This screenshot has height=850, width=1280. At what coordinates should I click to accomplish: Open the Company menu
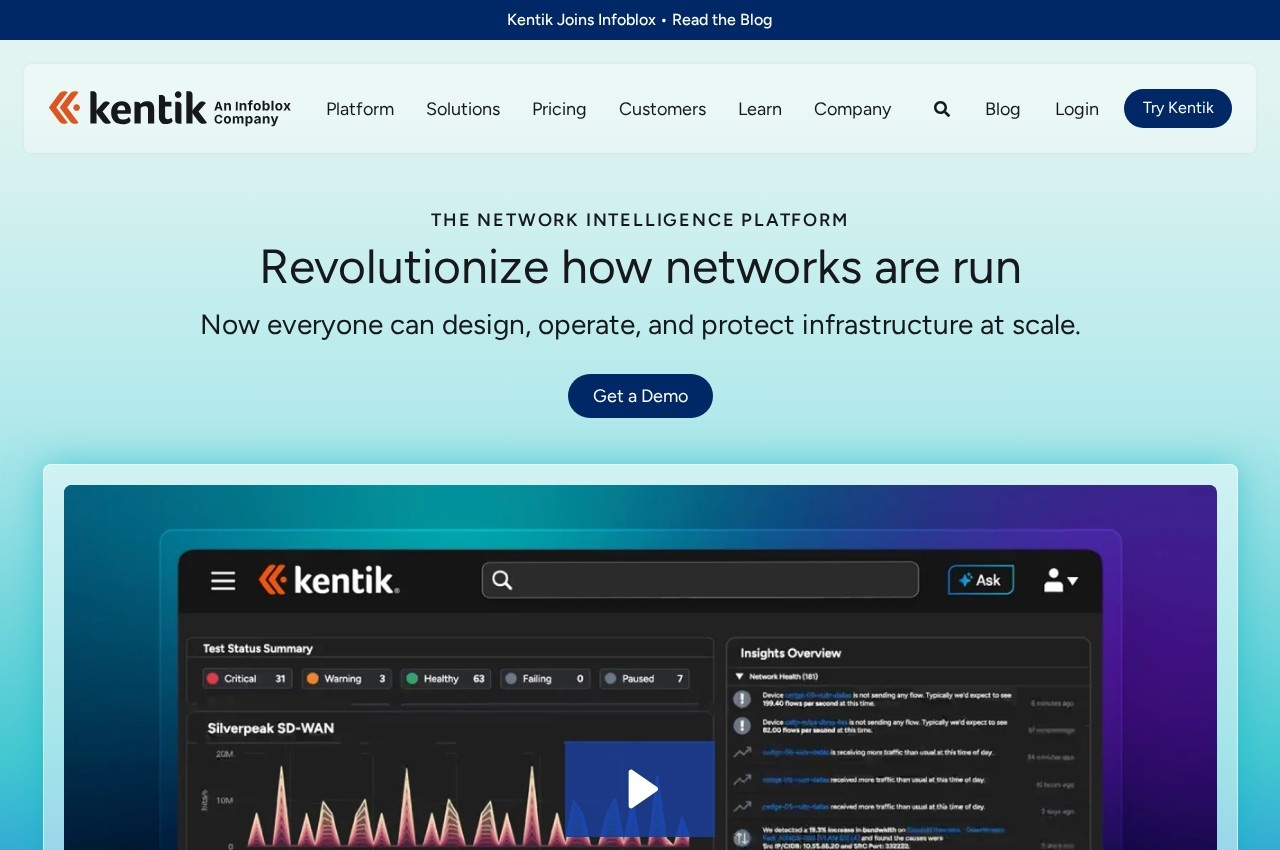click(x=852, y=109)
